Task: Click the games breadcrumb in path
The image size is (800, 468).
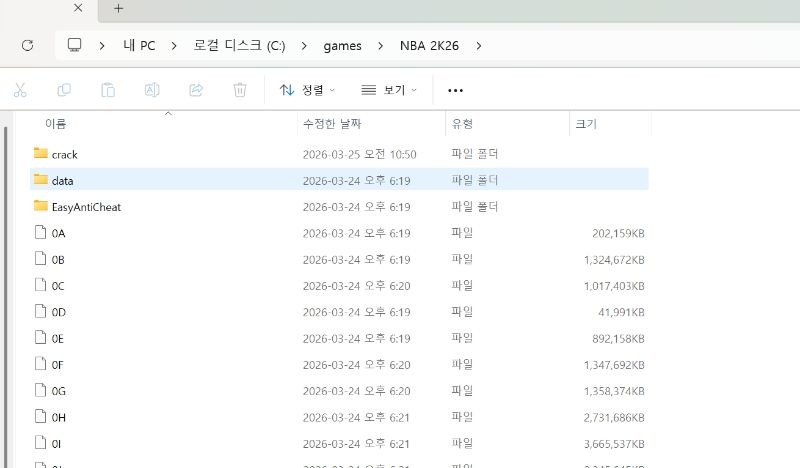Action: 342,46
